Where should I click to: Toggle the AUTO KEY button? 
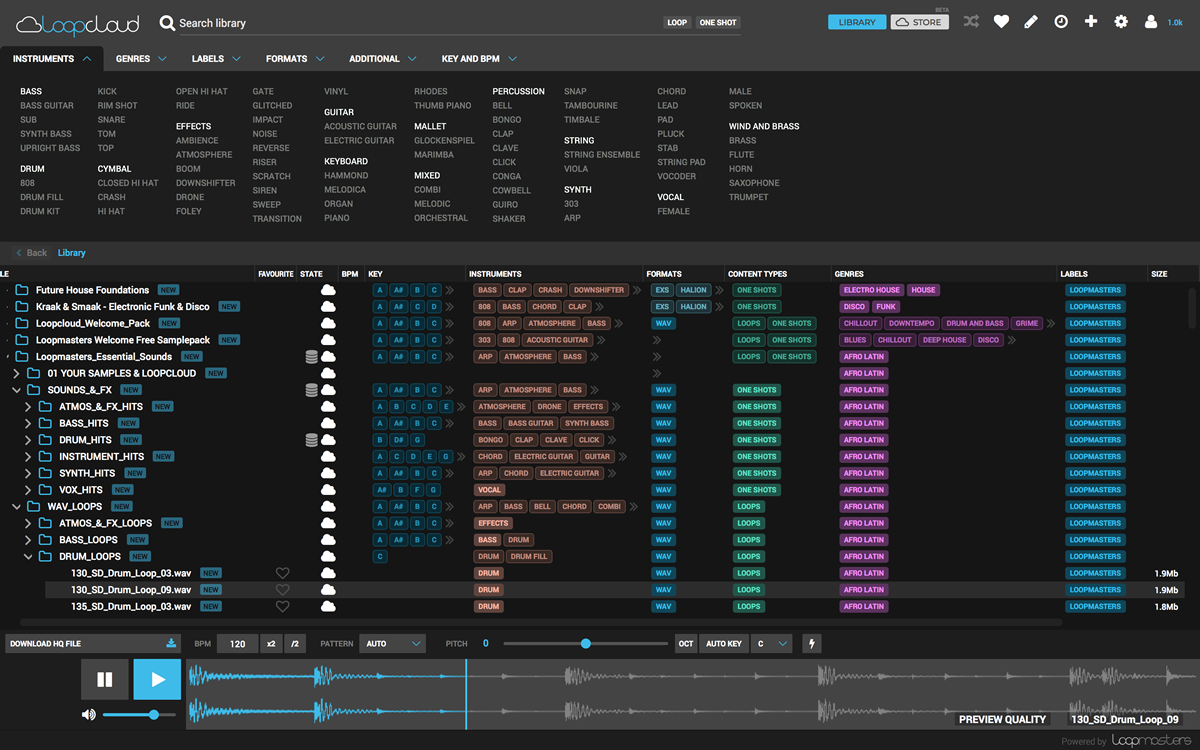[723, 643]
